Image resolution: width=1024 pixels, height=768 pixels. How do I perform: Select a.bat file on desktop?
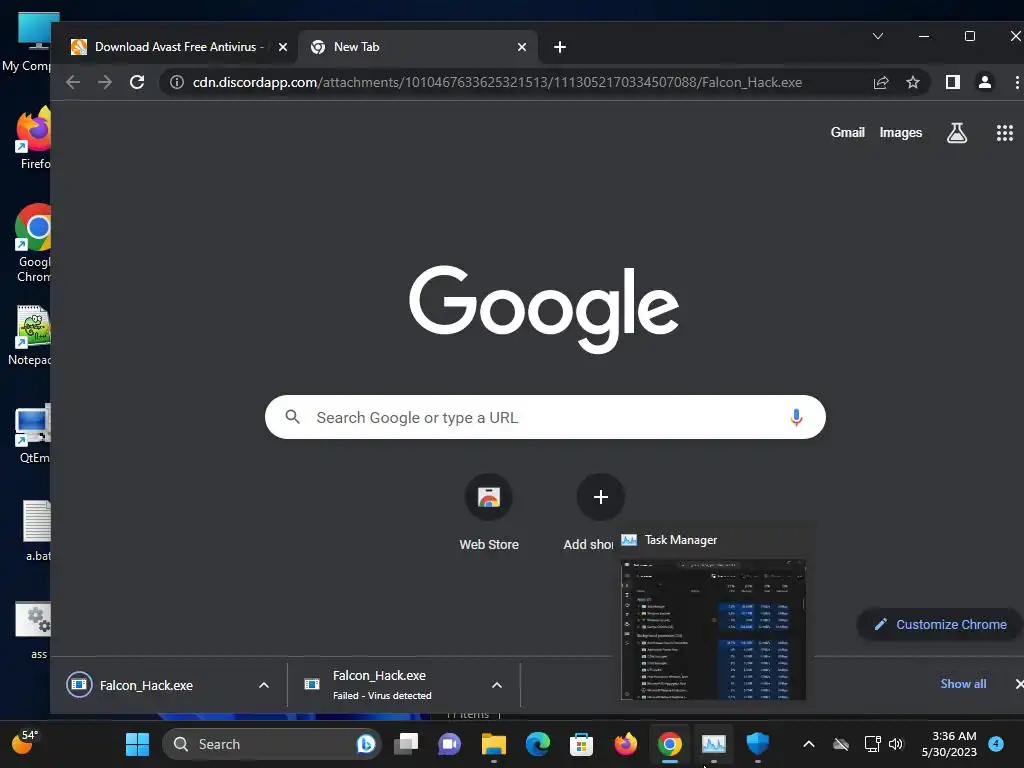coord(36,530)
